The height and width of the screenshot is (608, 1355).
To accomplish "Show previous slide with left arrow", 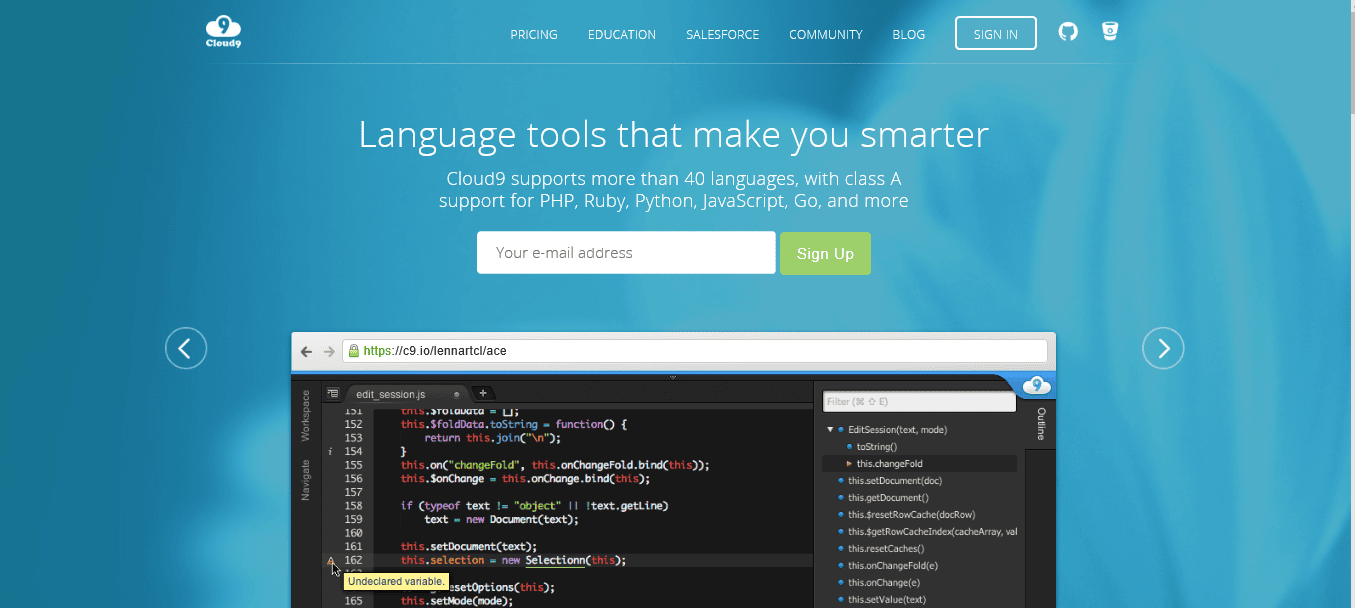I will coord(186,348).
